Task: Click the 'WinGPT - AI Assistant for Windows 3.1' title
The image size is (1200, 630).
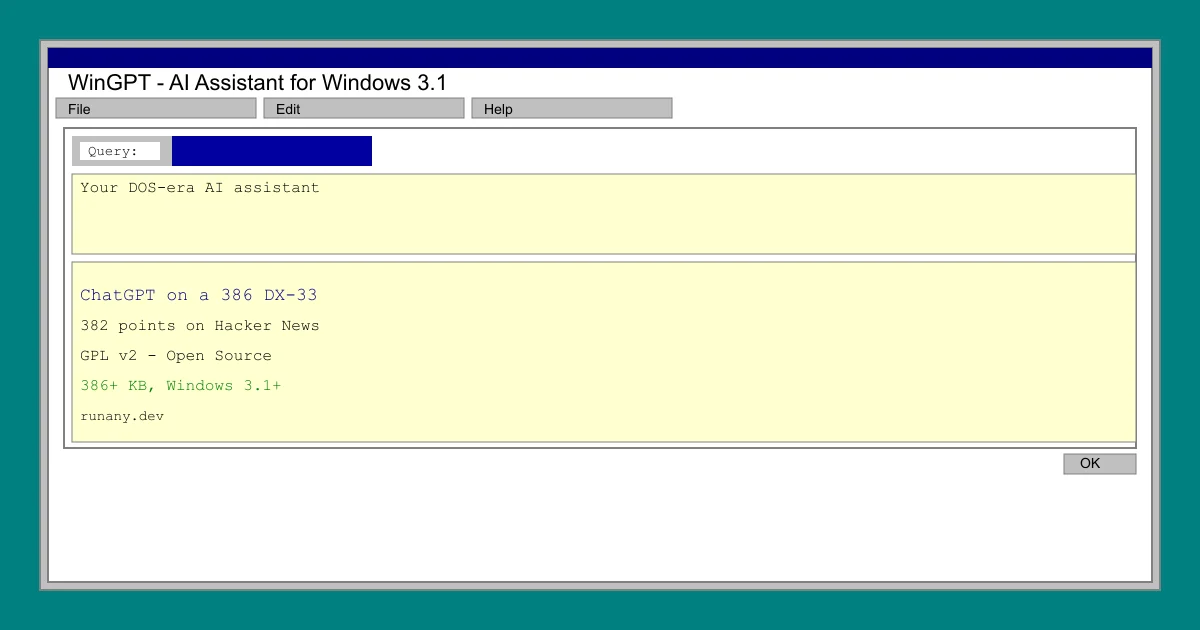Action: click(257, 83)
